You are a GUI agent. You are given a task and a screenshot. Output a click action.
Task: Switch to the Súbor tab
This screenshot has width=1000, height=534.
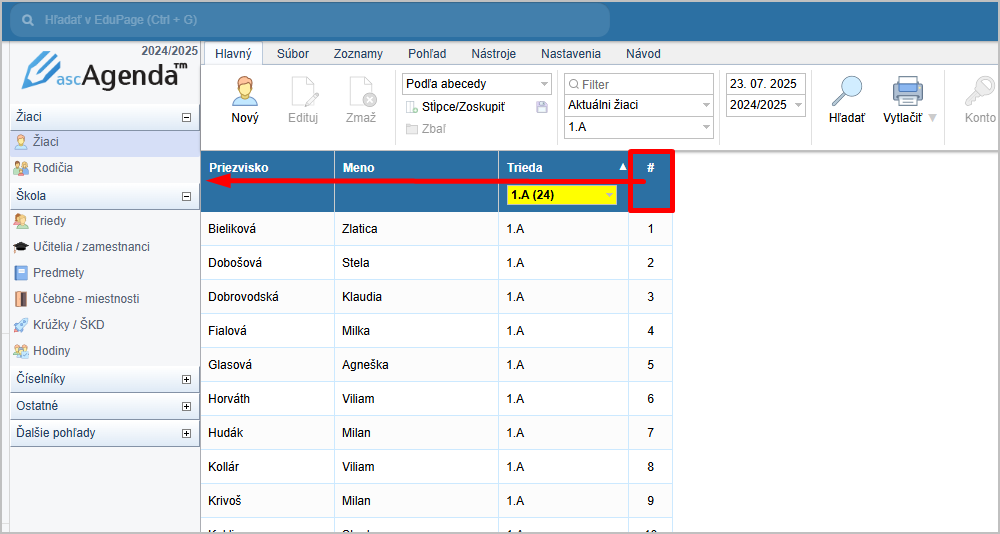(x=293, y=54)
